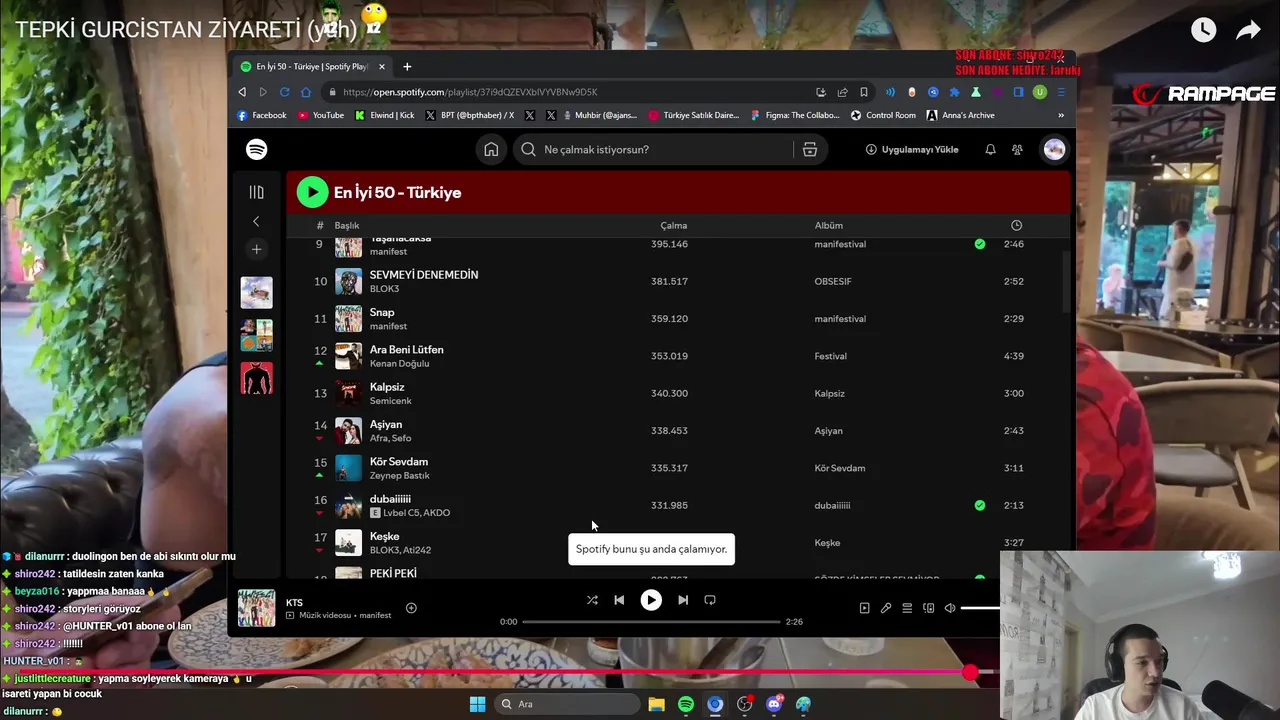Expand Your Library sidebar
1280x720 pixels.
pos(256,192)
